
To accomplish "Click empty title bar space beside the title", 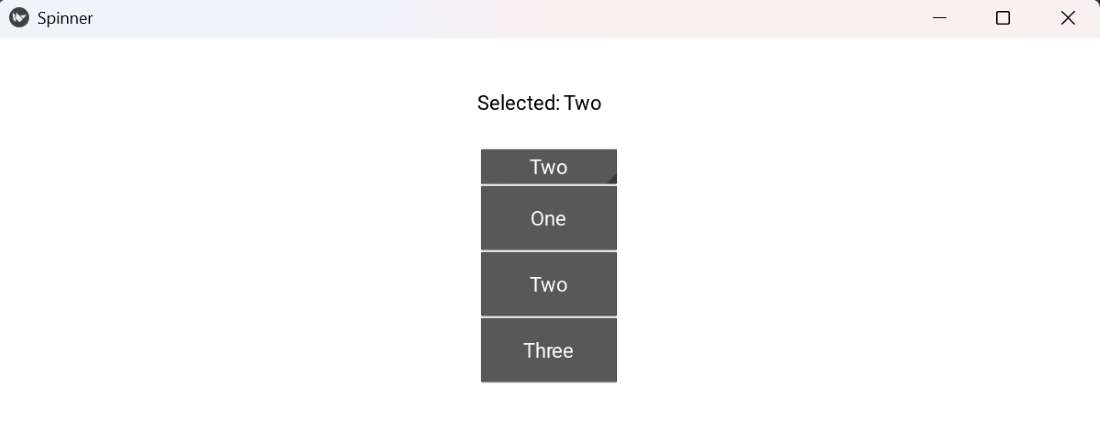I will [x=500, y=18].
